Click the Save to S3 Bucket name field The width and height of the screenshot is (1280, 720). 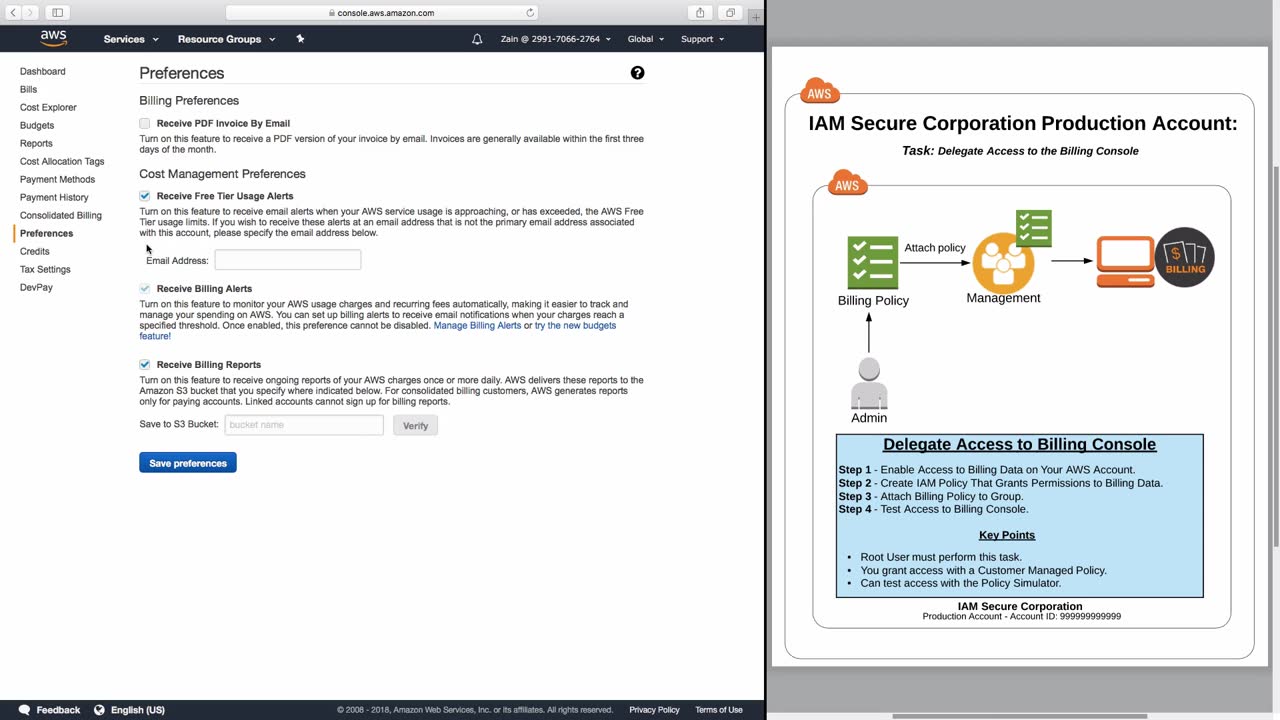pos(304,425)
